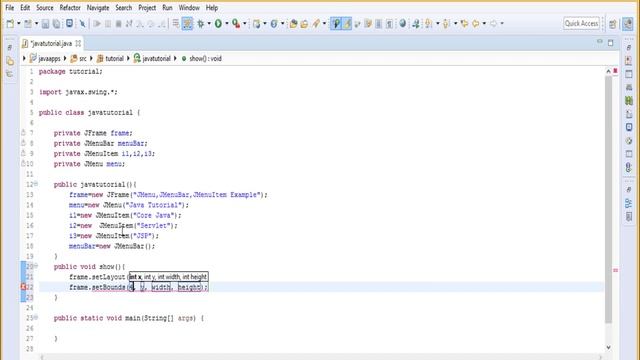This screenshot has height=360, width=640.
Task: Click the Previous Annotation arrow icon
Action: [446, 24]
